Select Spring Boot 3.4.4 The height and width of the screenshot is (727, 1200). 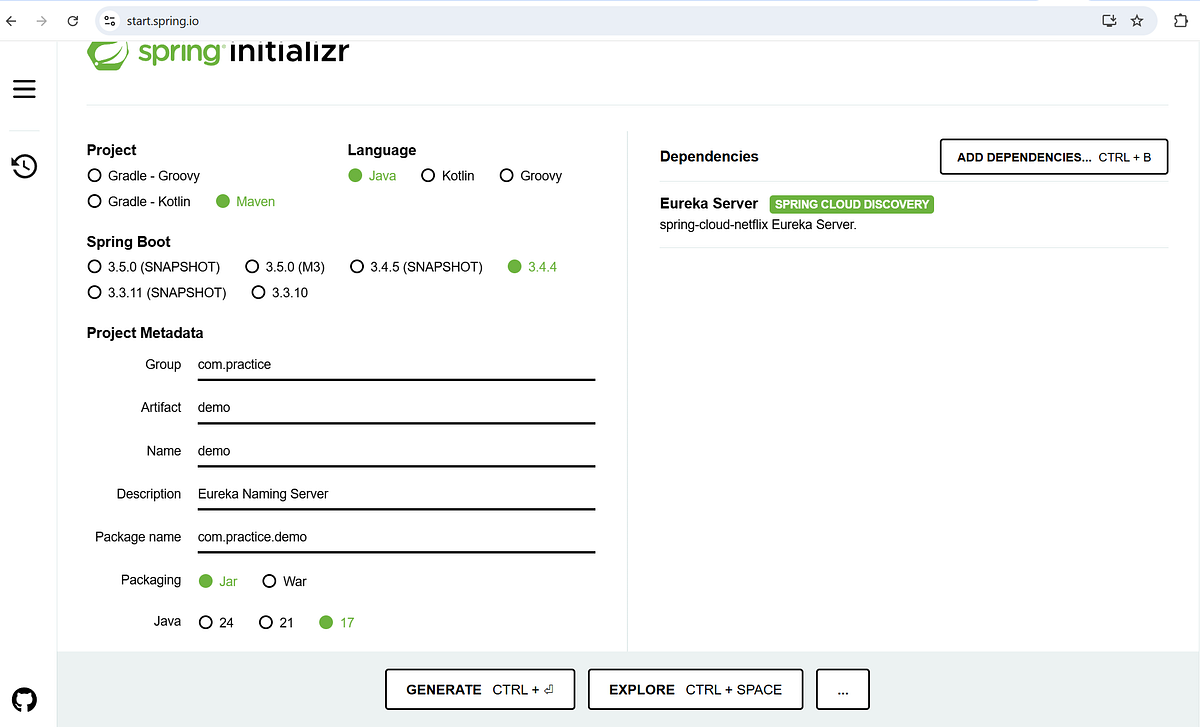pos(532,267)
